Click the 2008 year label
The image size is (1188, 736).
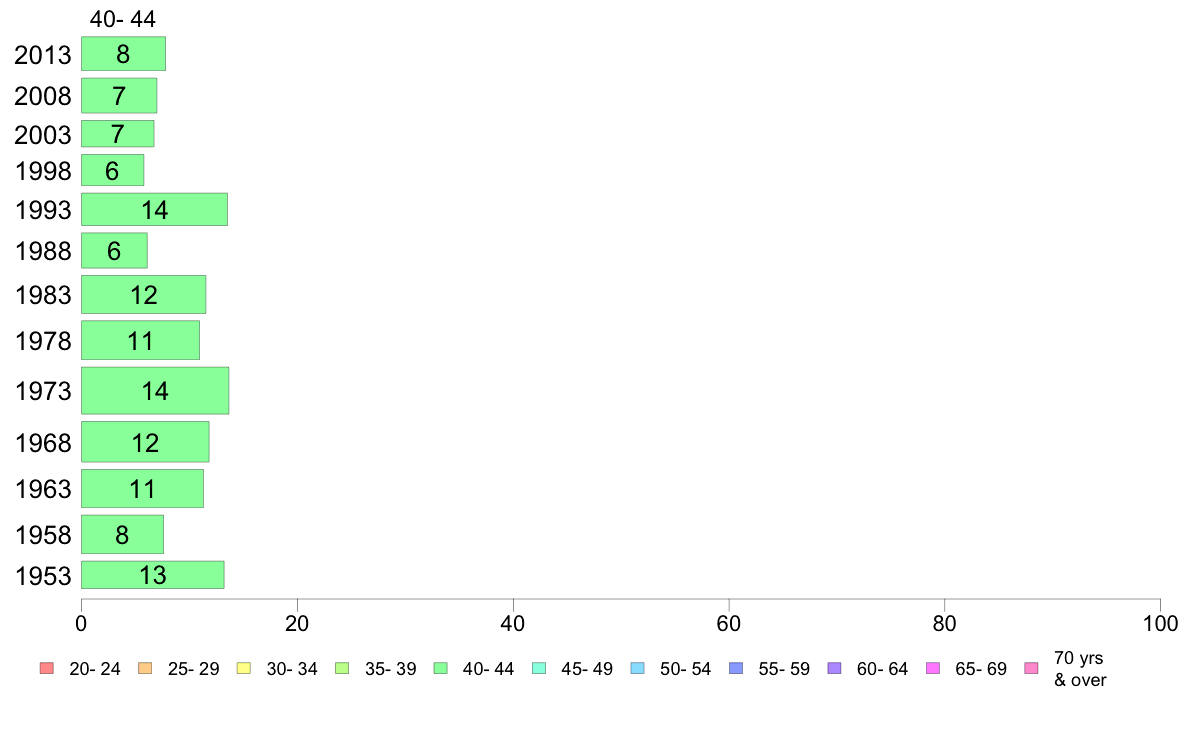[x=42, y=96]
